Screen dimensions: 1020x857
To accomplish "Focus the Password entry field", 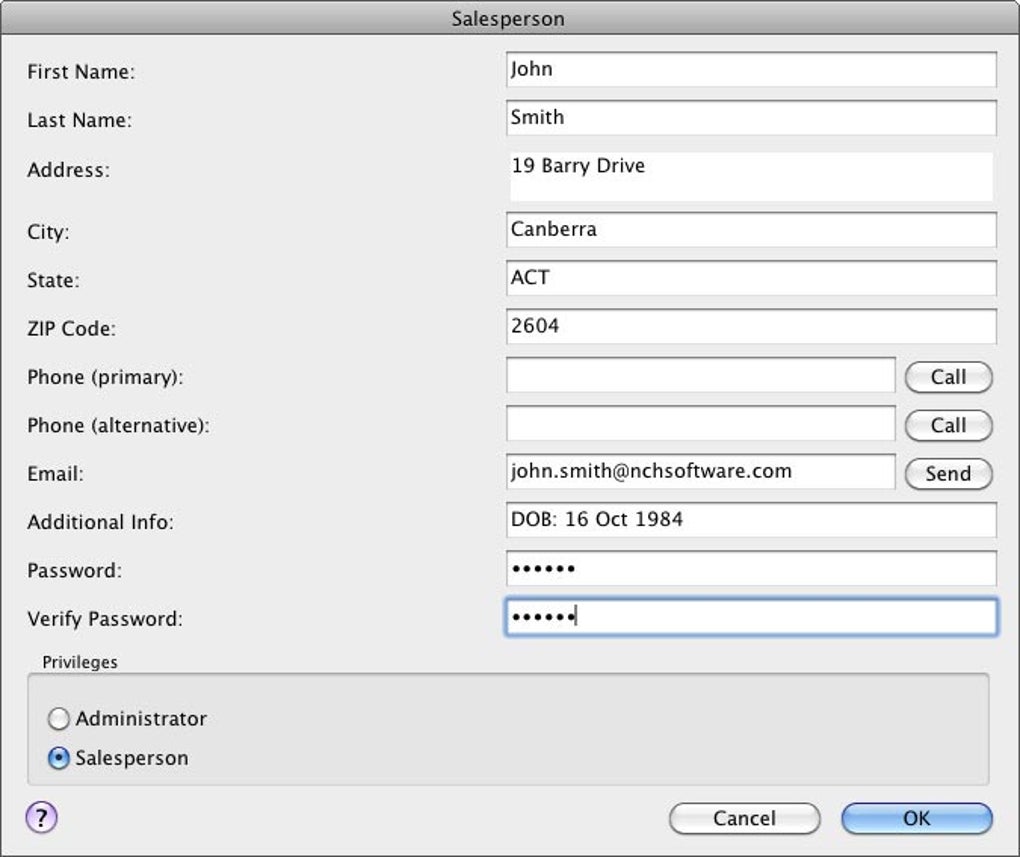I will click(x=751, y=569).
